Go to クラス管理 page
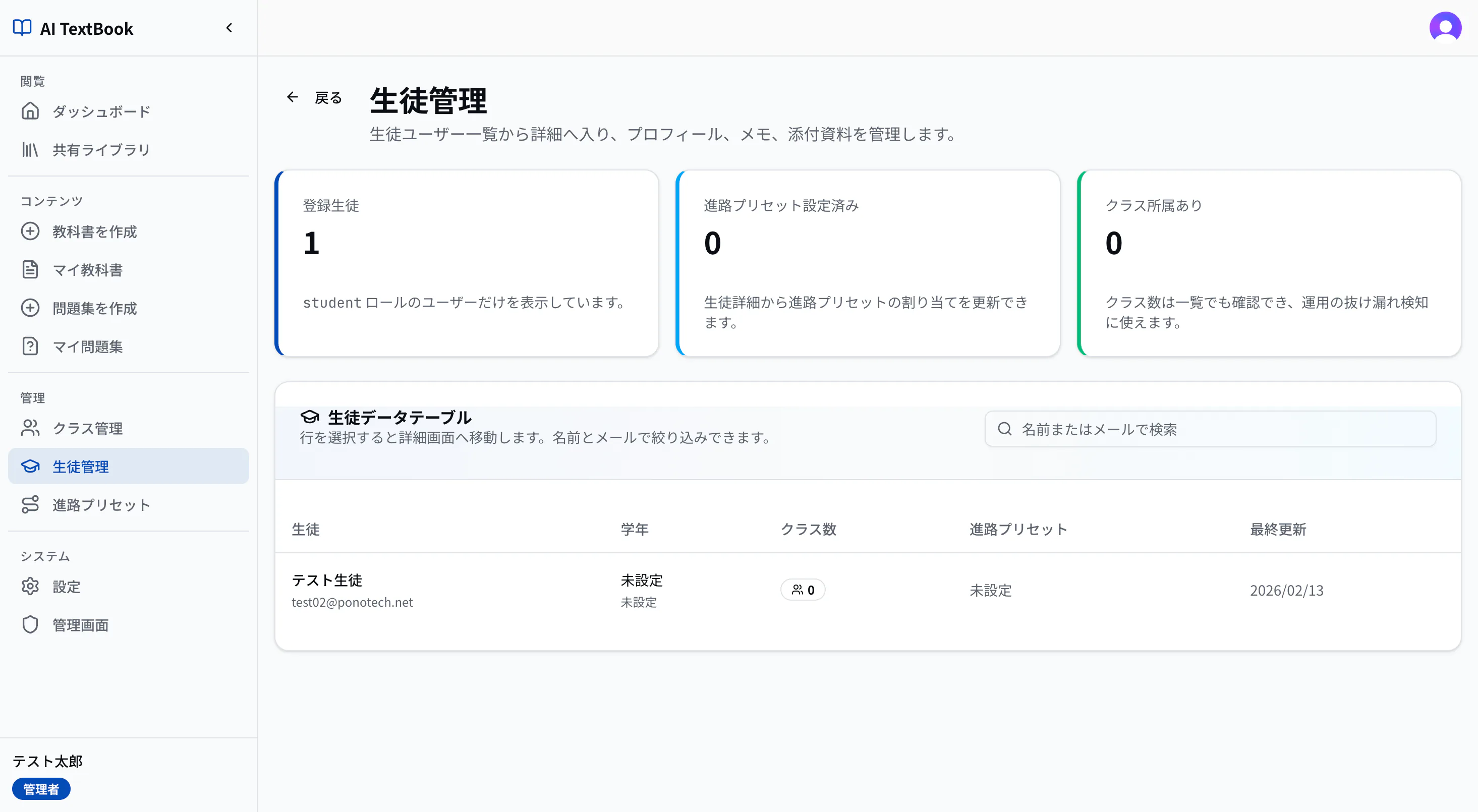The height and width of the screenshot is (812, 1478). (129, 428)
